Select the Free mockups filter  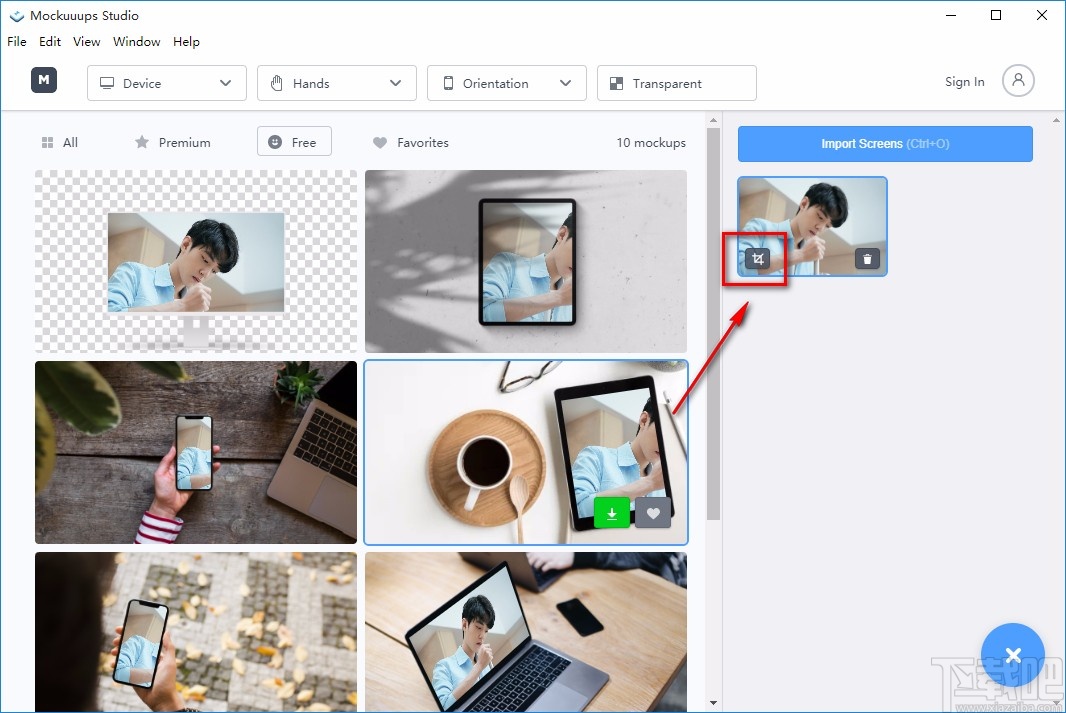pos(293,141)
